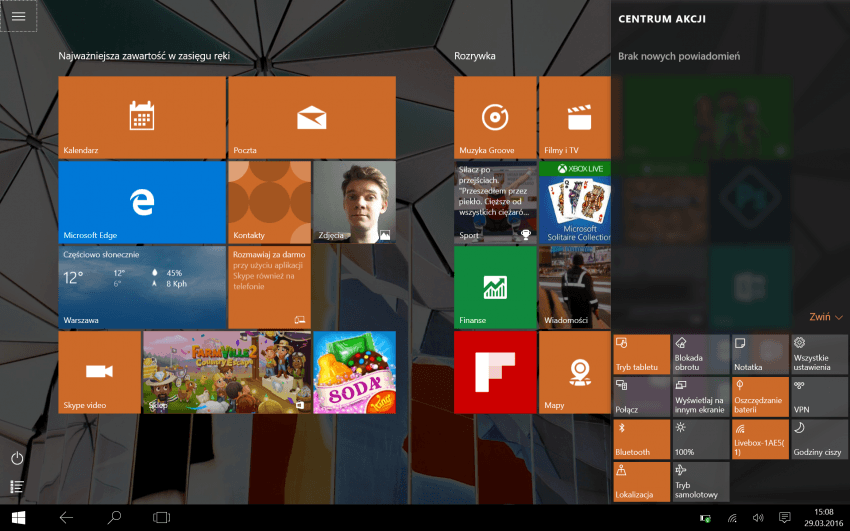Click the battery tray icon
This screenshot has height=531, width=850.
705,519
